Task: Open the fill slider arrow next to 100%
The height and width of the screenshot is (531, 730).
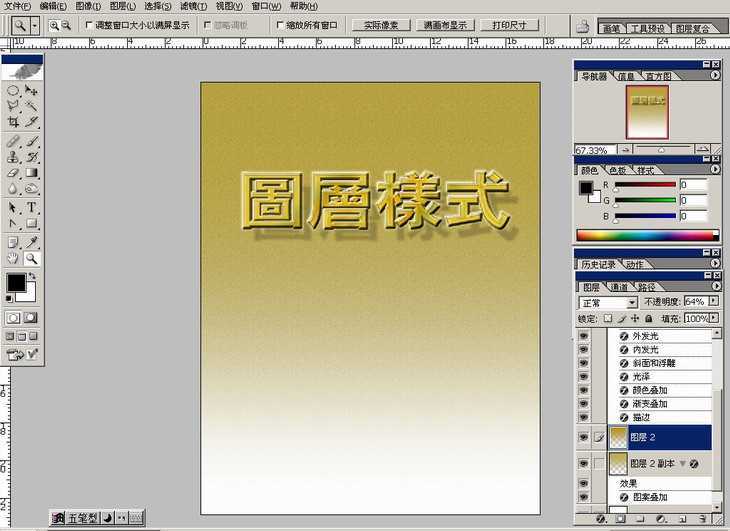Action: coord(714,318)
